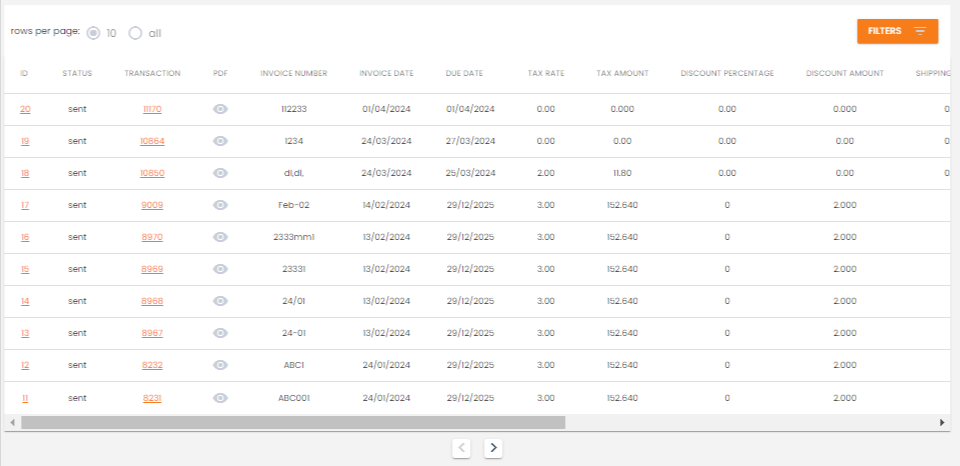
Task: Click invoice number 2333mm1
Action: [x=294, y=237]
